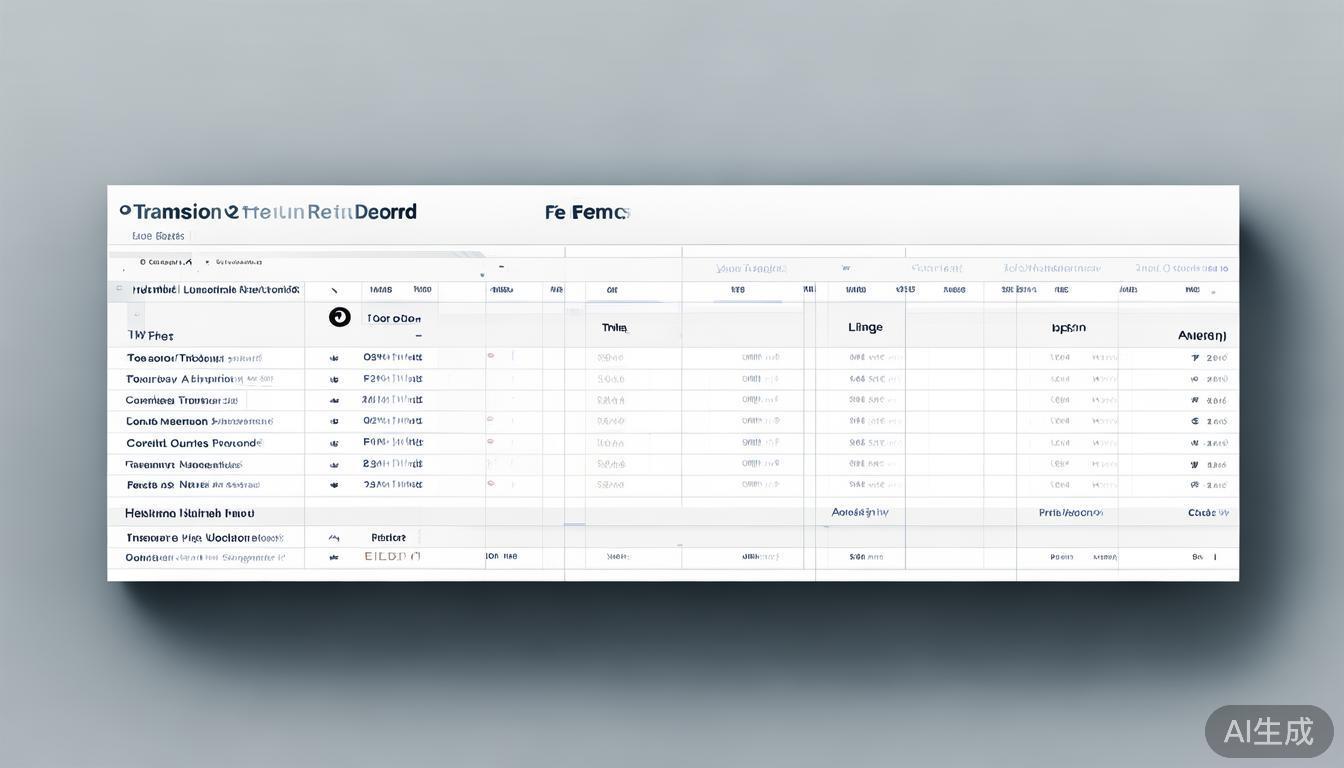Image resolution: width=1344 pixels, height=768 pixels.
Task: Click the euro-like icon in 'Anleren' column
Action: (1195, 422)
